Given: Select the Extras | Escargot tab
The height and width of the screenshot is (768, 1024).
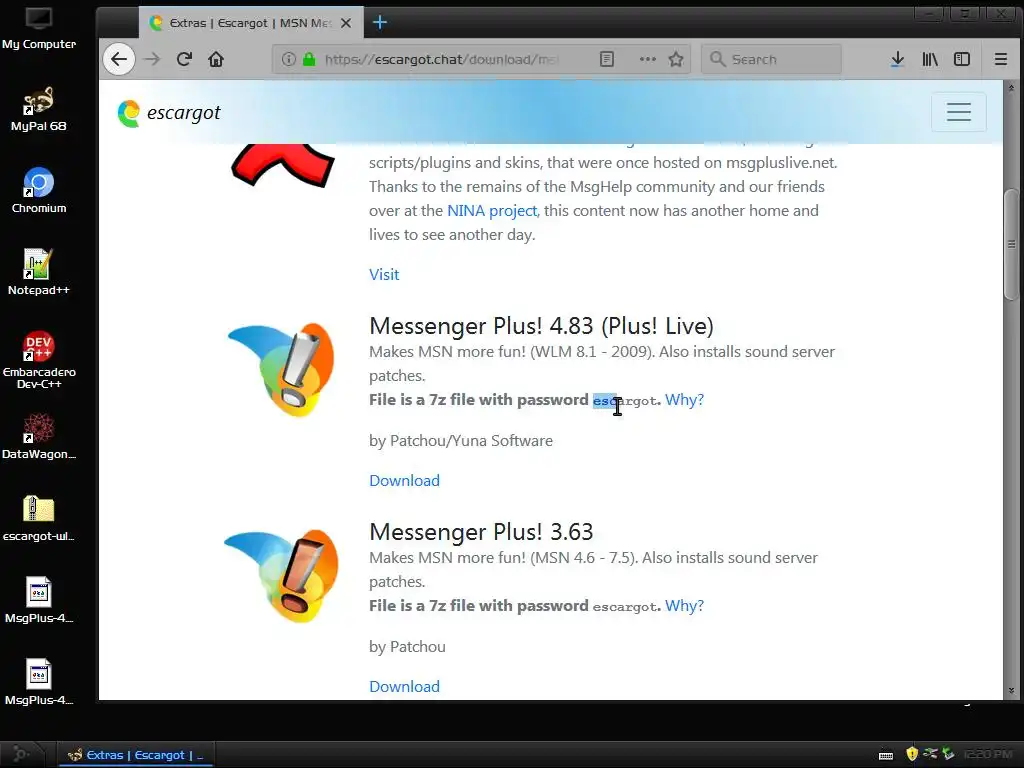Looking at the screenshot, I should point(251,23).
